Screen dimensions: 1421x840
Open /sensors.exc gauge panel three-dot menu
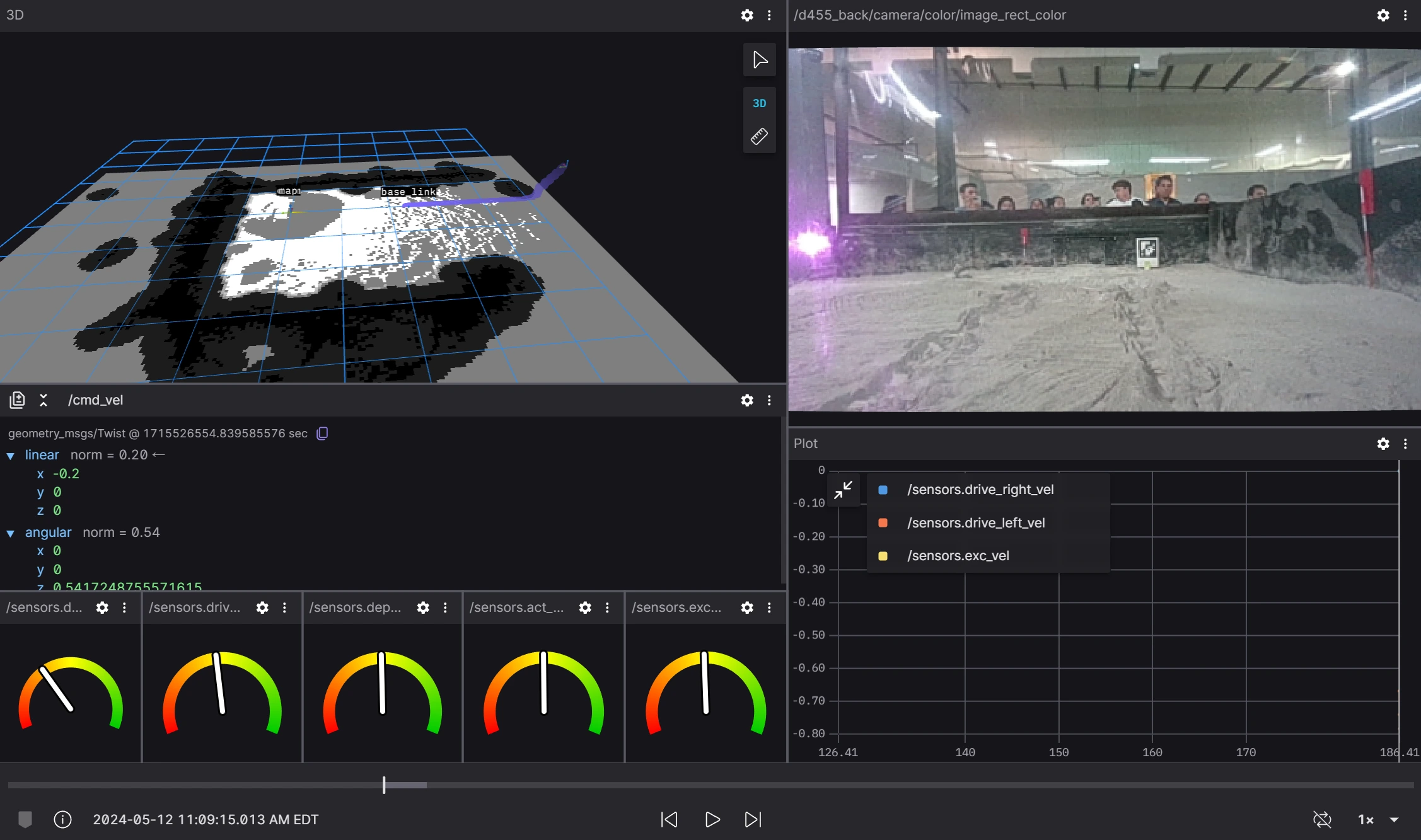[769, 607]
